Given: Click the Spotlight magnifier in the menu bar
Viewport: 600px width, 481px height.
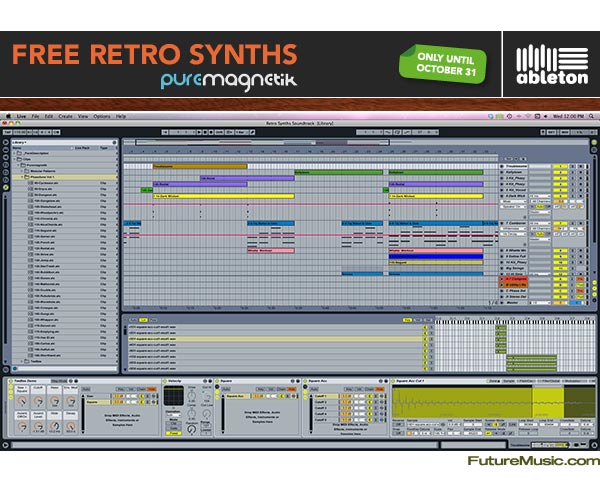Looking at the screenshot, I should 591,116.
